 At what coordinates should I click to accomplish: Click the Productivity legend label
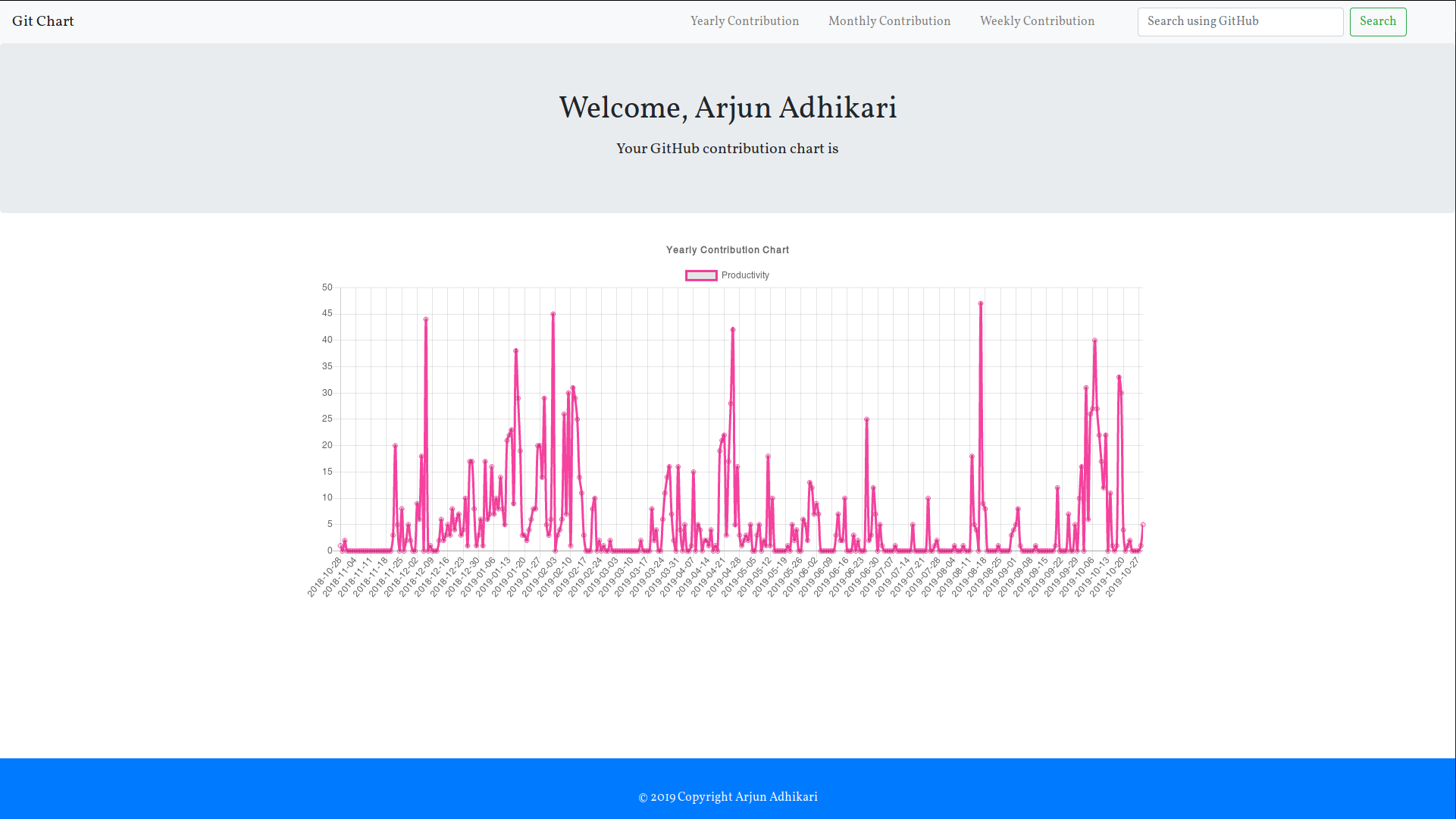coord(745,275)
